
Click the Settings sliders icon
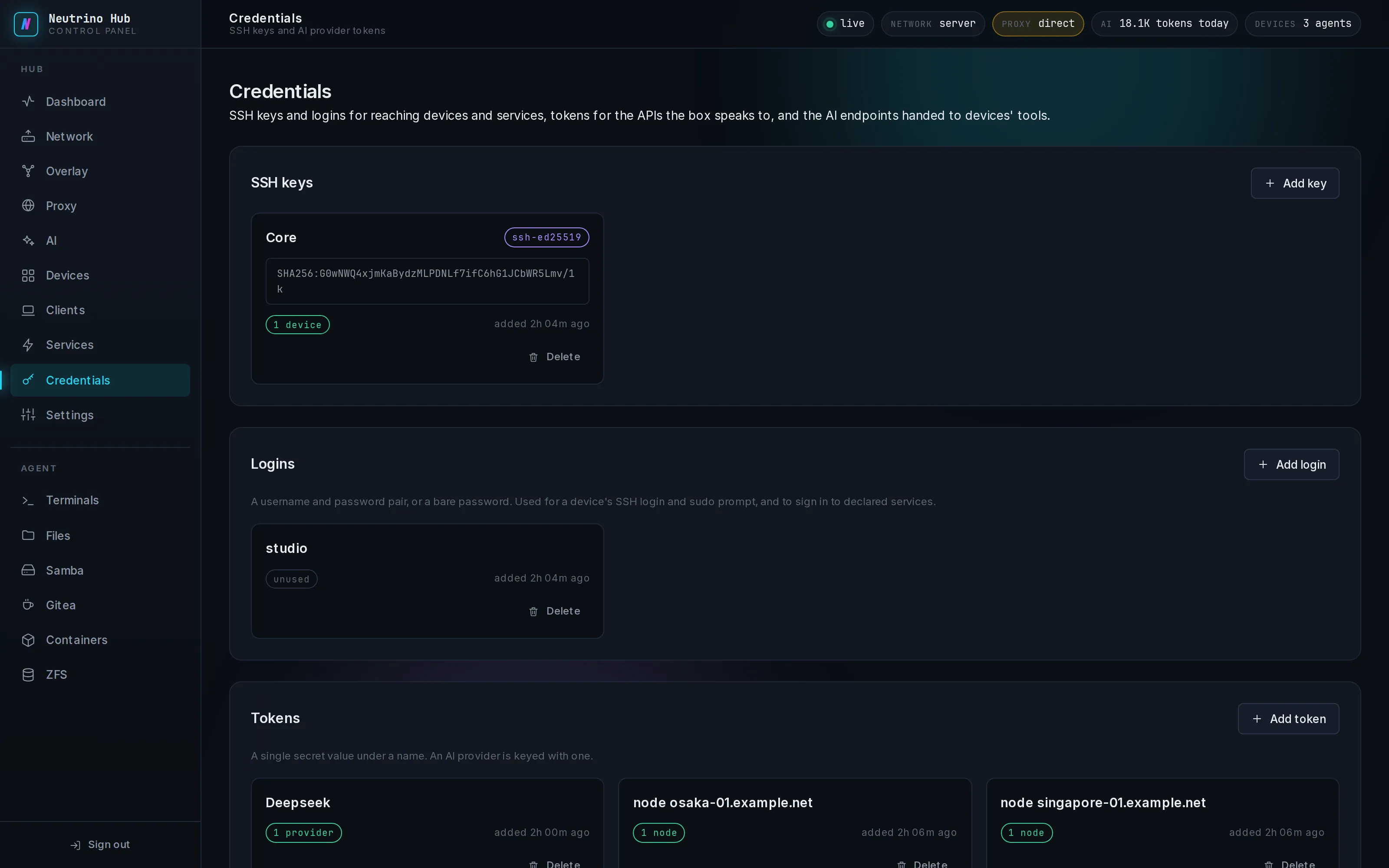(x=28, y=414)
